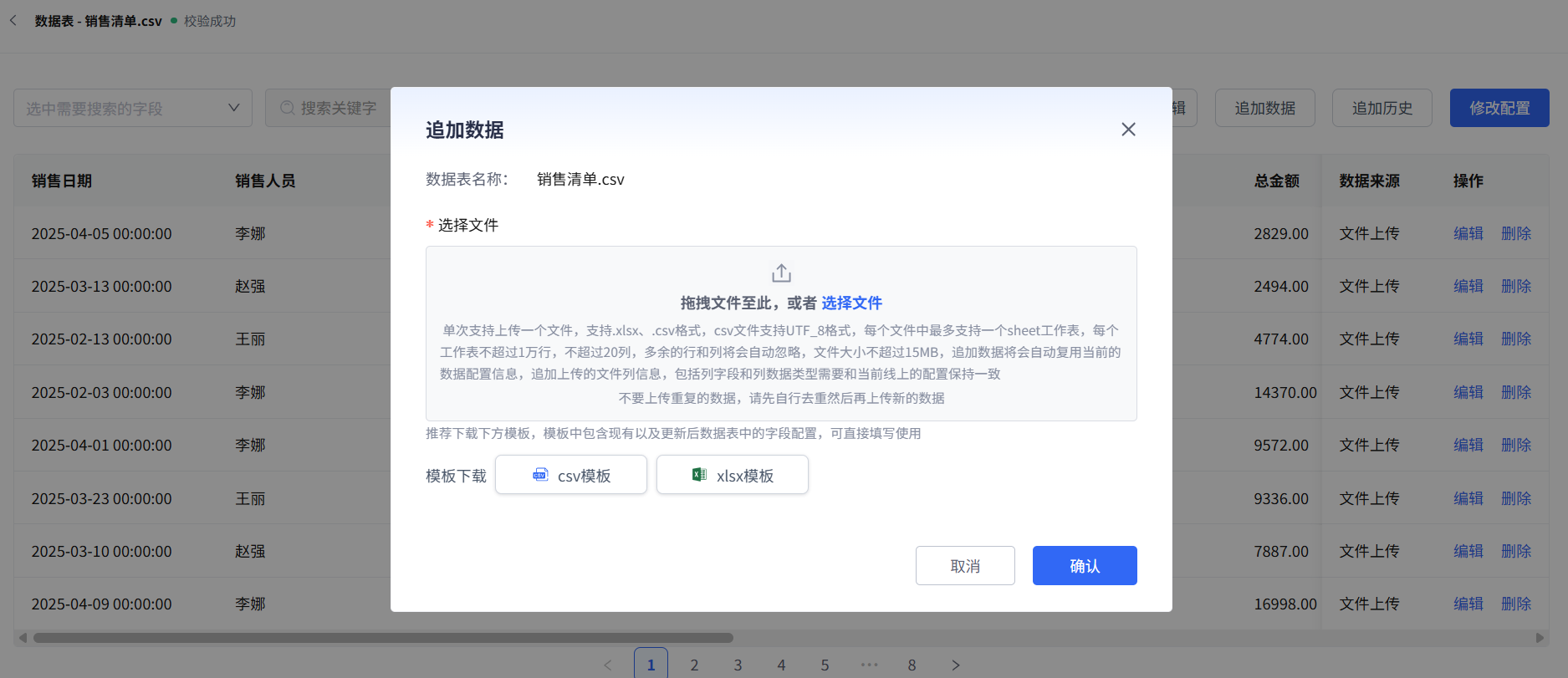Click 取消 to cancel appending data
This screenshot has height=678, width=1568.
click(x=965, y=566)
